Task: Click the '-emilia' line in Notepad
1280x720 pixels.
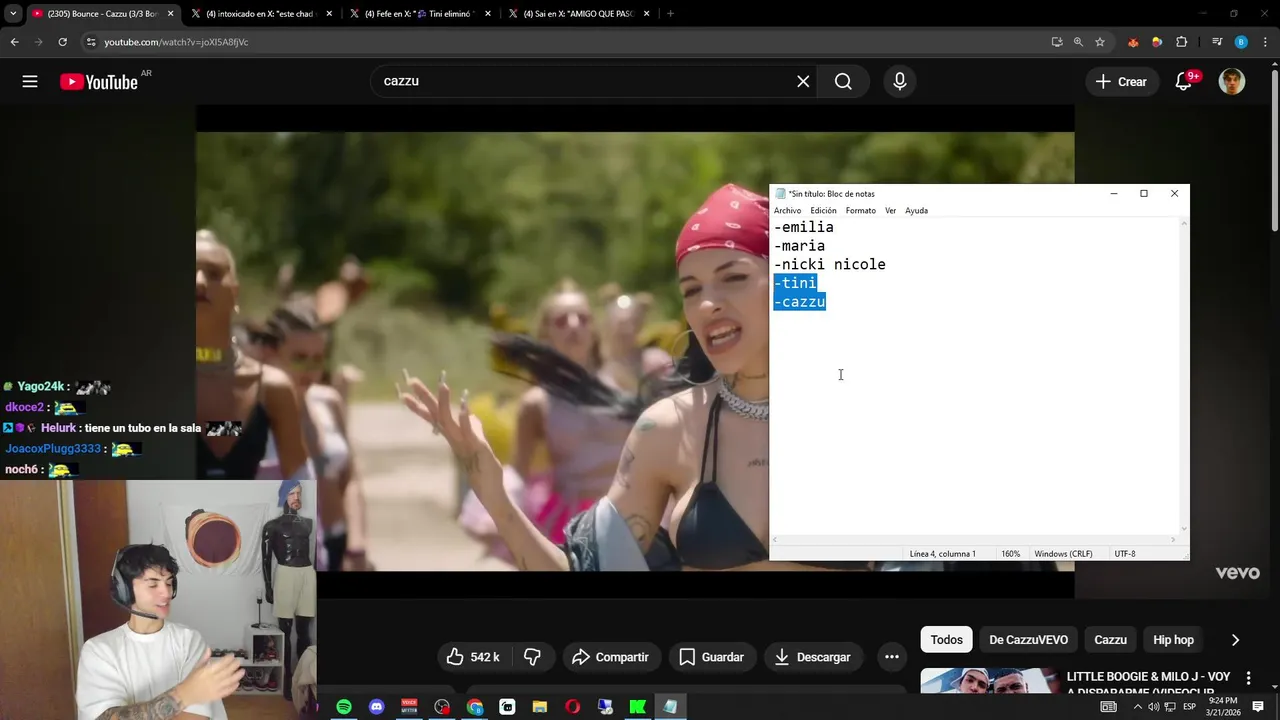Action: 804,227
